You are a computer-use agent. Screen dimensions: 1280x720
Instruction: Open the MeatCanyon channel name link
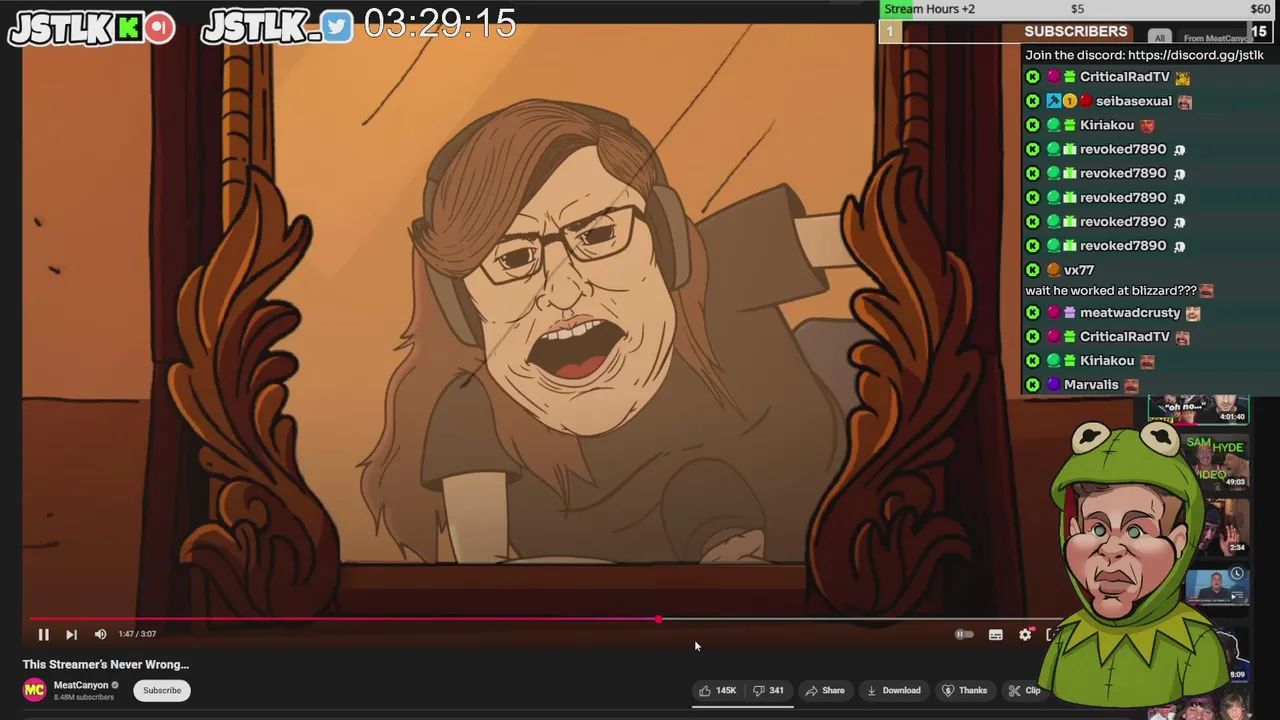[x=81, y=685]
